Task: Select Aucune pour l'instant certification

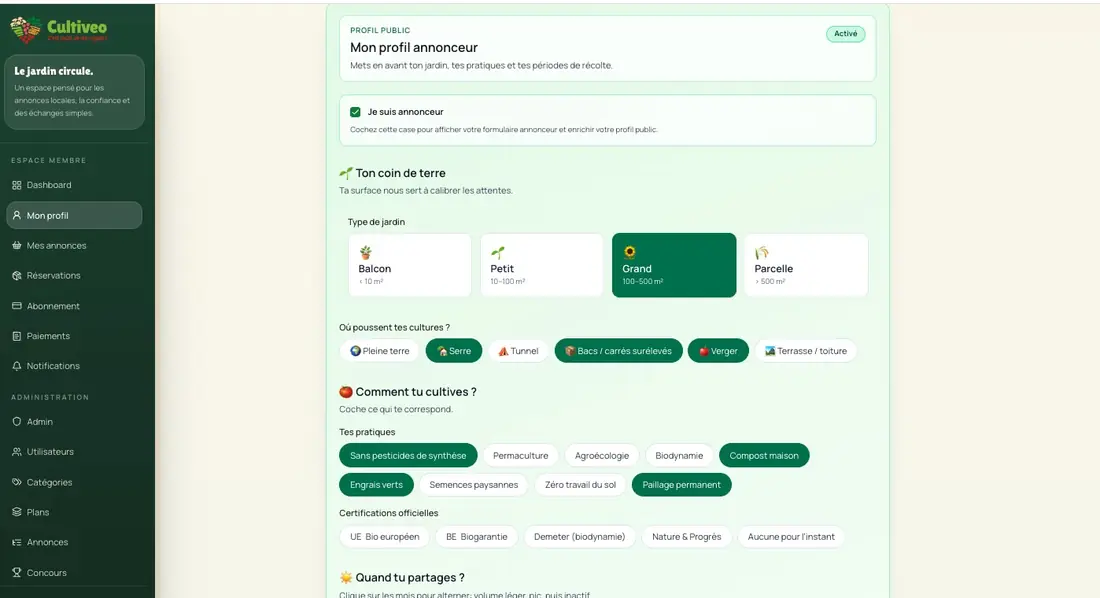Action: click(791, 537)
